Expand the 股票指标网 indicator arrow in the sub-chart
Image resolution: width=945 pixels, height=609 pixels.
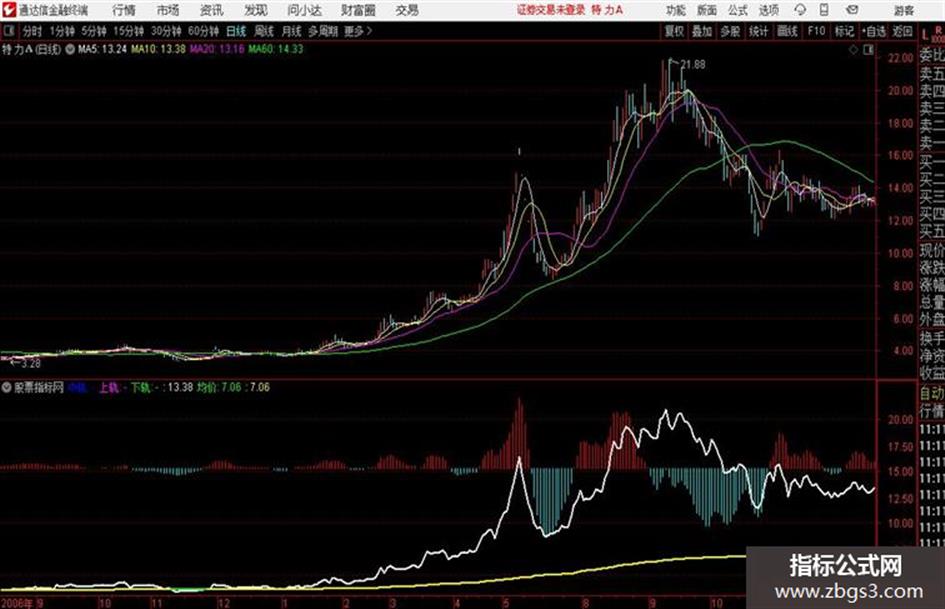coord(7,387)
